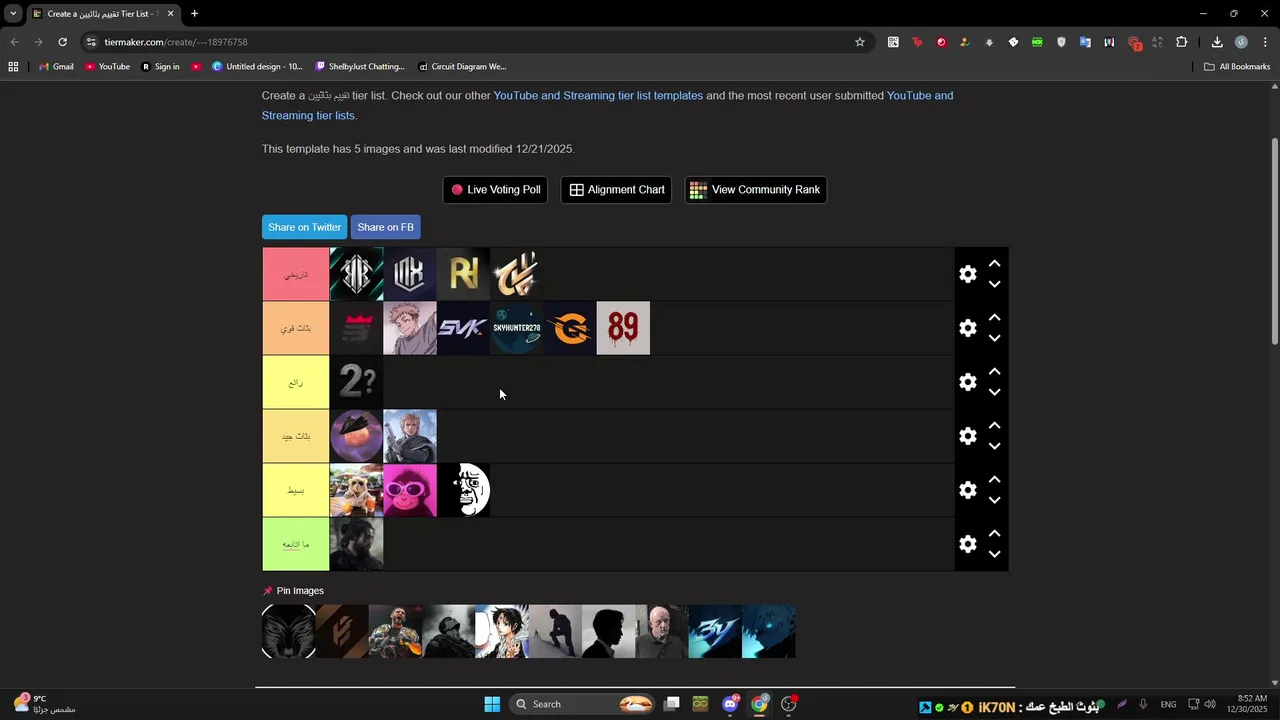Image resolution: width=1280 pixels, height=720 pixels.
Task: Move the pink top tier row up
Action: pos(994,264)
